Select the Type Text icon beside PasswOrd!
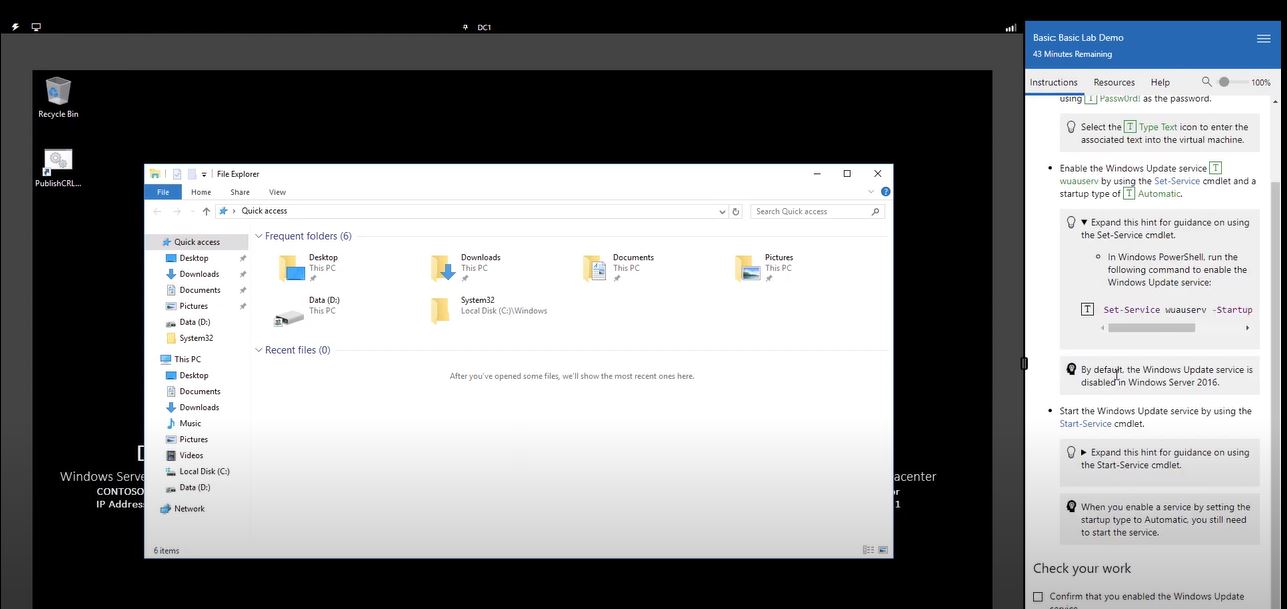This screenshot has height=609, width=1287. (x=1090, y=97)
